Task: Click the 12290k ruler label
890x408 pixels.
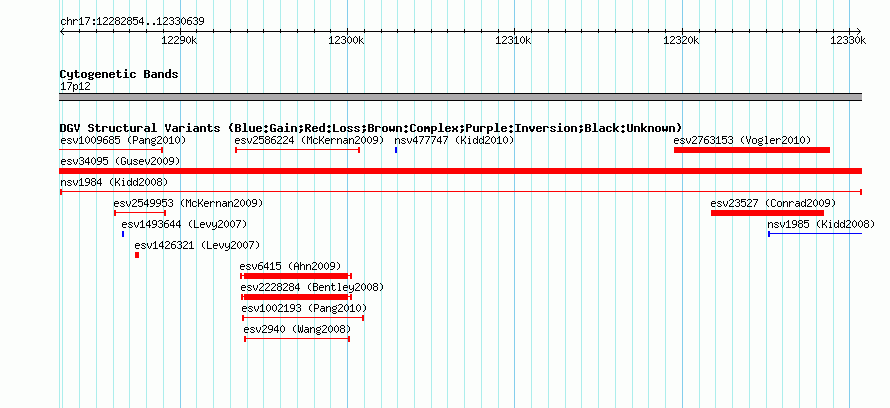Action: point(180,40)
